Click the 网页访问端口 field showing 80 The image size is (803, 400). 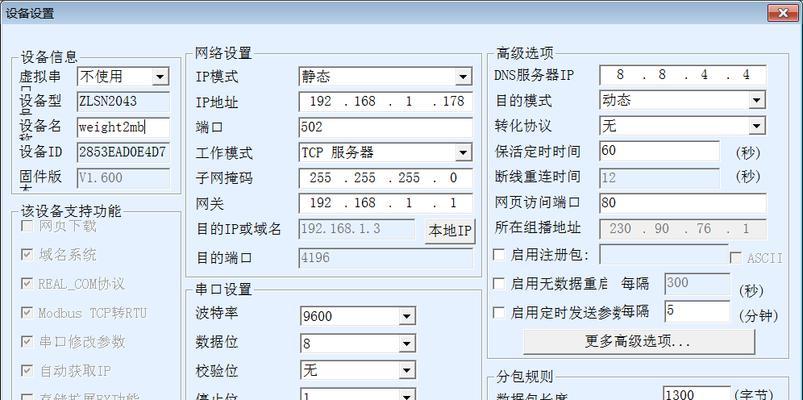pyautogui.click(x=683, y=203)
